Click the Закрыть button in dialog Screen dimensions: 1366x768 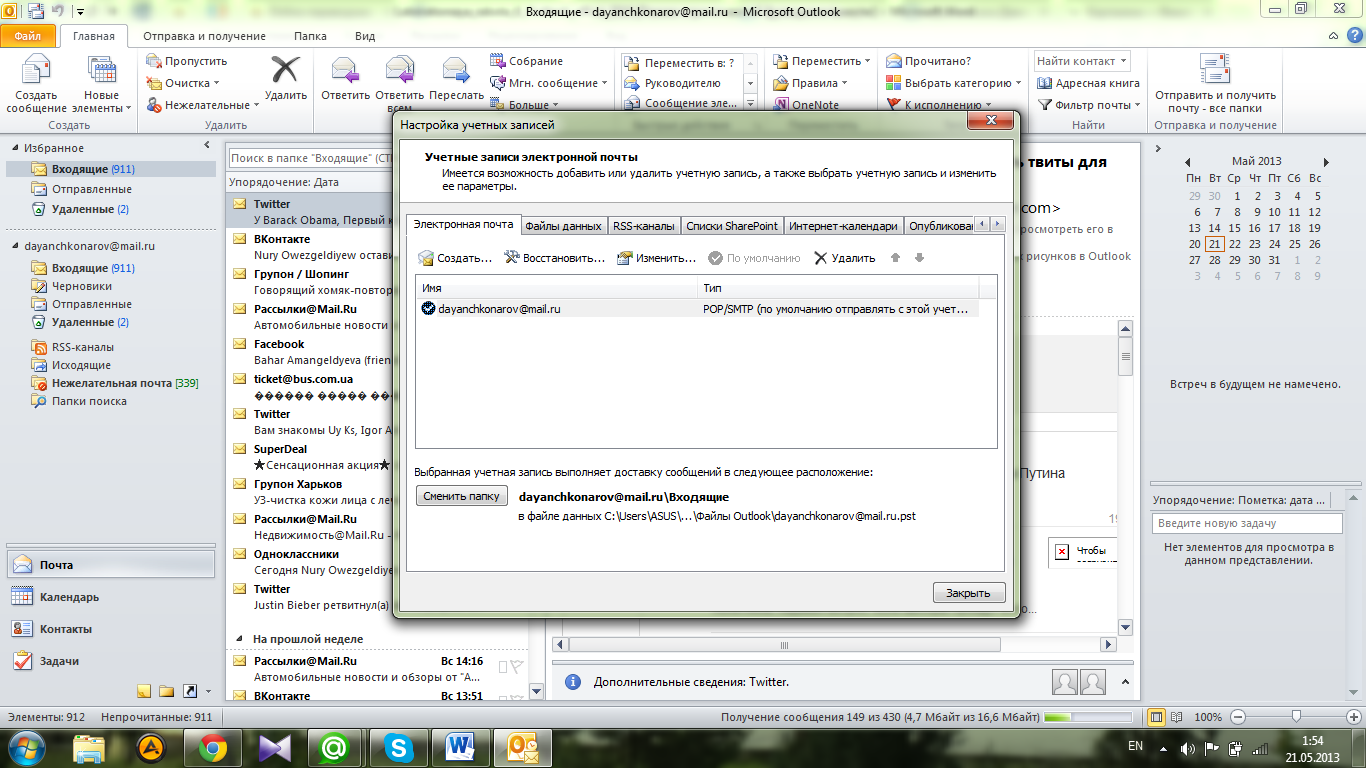(968, 593)
